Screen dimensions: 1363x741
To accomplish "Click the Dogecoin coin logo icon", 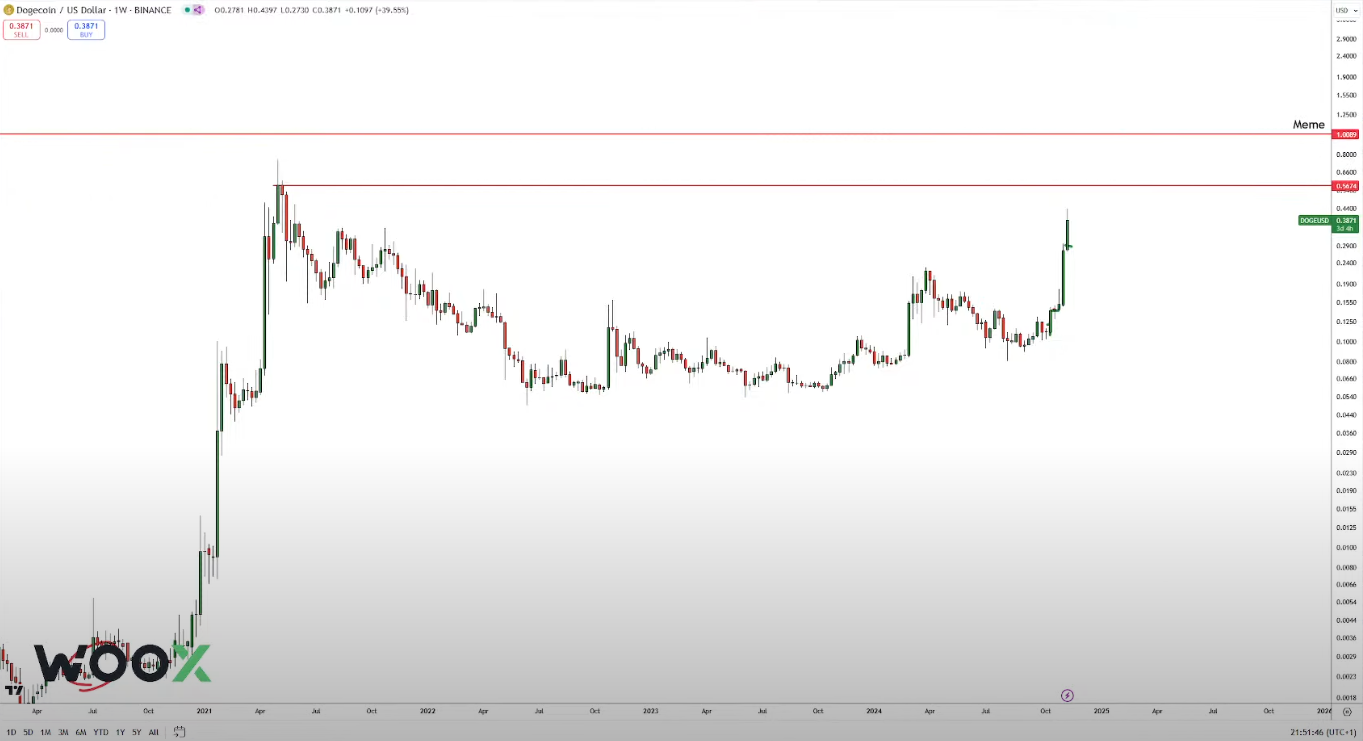I will point(8,9).
